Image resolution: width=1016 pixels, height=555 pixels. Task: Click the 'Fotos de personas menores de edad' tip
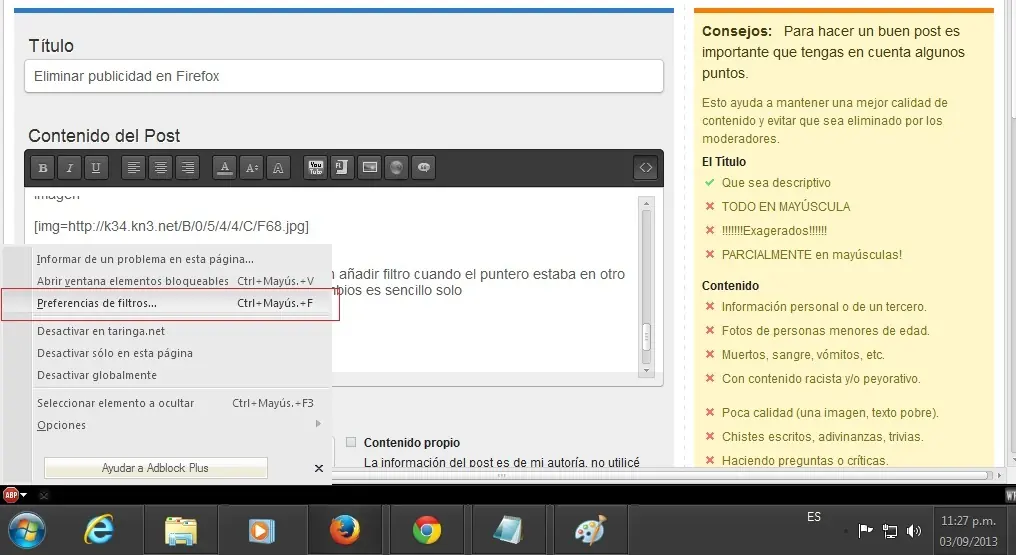[x=826, y=330]
